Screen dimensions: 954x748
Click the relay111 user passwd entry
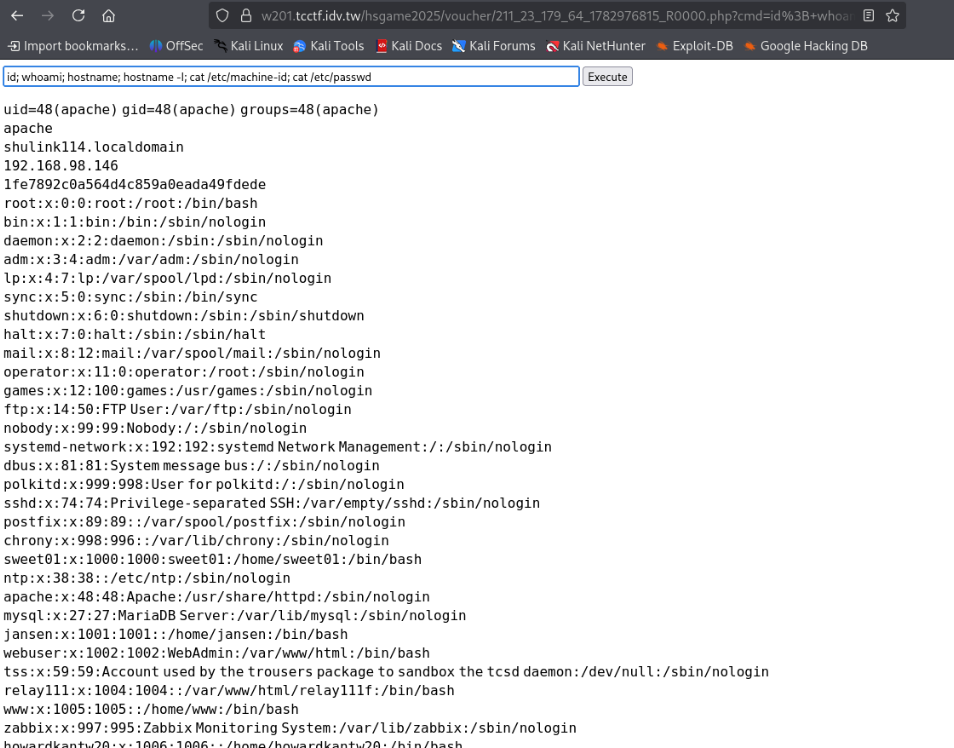(x=229, y=691)
